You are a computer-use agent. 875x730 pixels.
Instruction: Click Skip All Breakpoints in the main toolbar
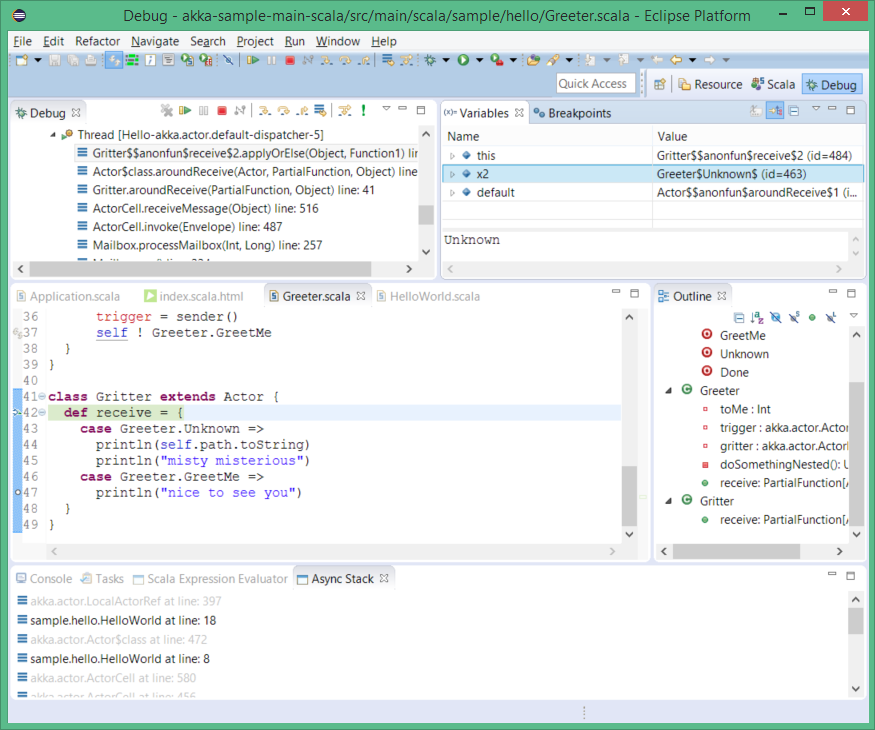[x=228, y=61]
